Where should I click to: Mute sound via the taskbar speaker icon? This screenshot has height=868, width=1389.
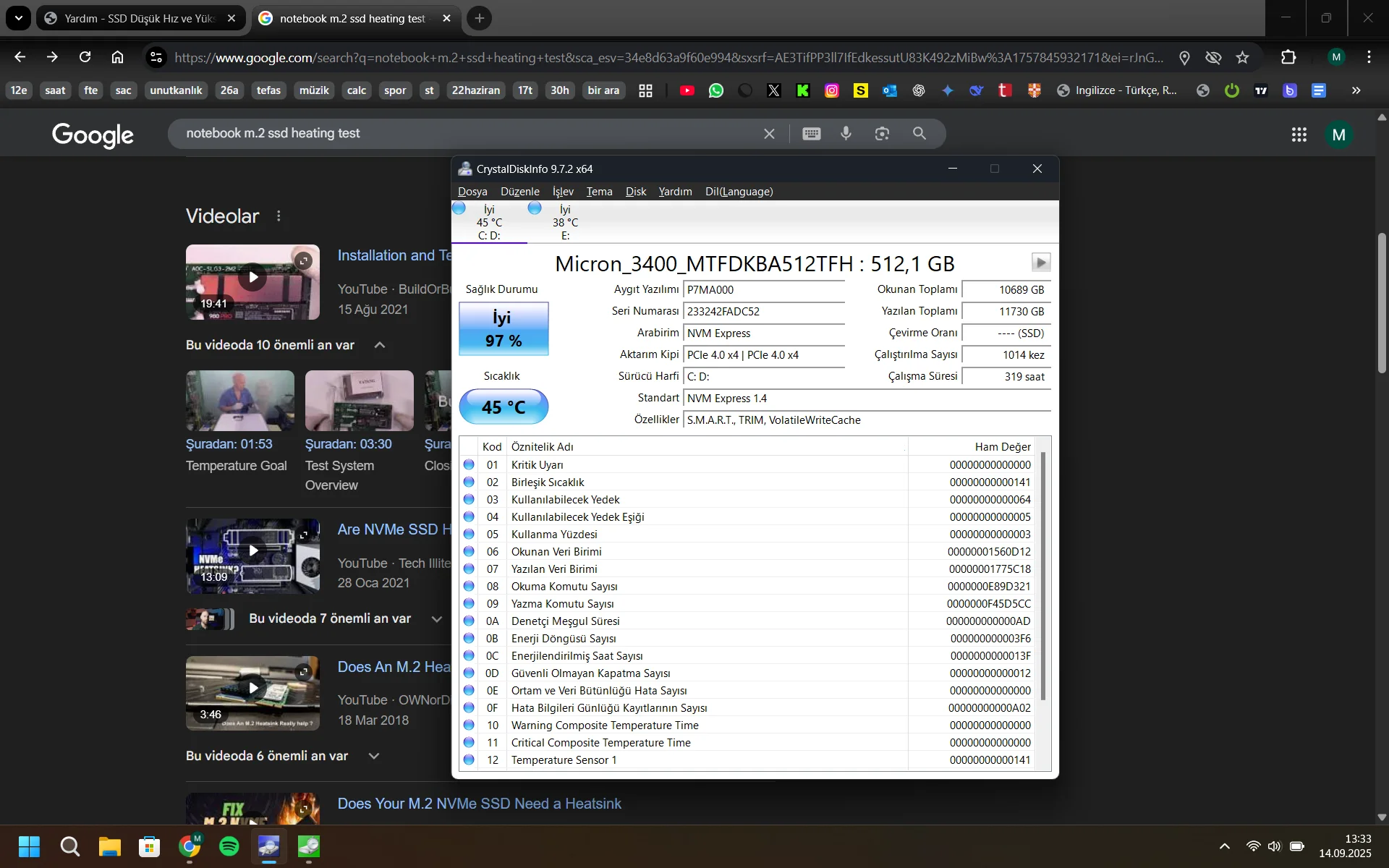[x=1274, y=846]
